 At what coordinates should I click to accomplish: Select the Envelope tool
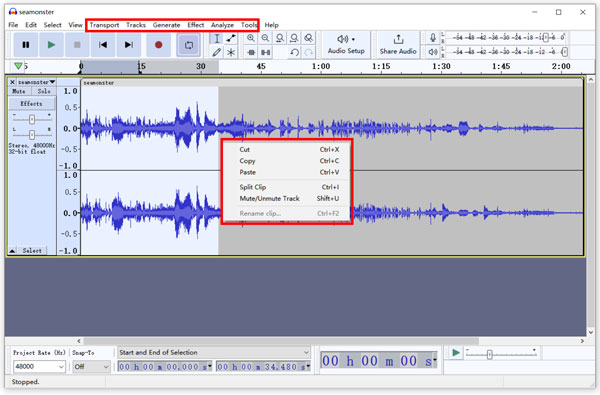(231, 39)
